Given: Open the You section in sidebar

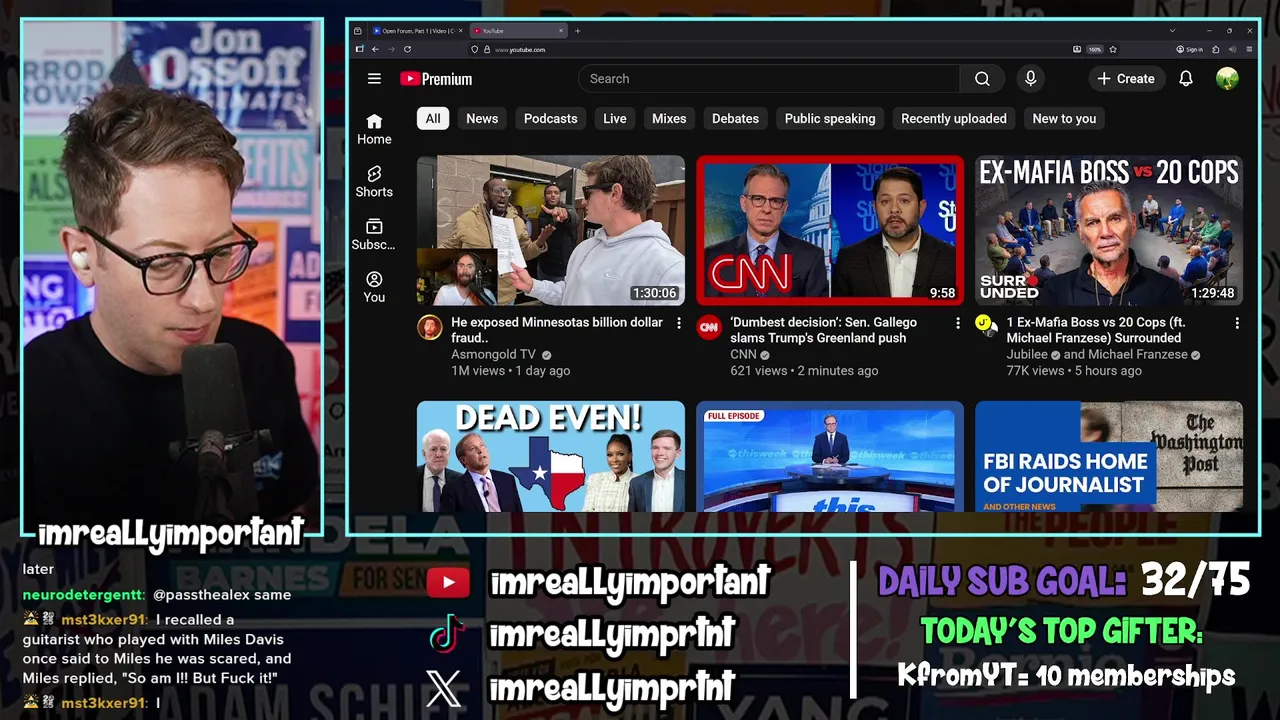Looking at the screenshot, I should (x=374, y=287).
